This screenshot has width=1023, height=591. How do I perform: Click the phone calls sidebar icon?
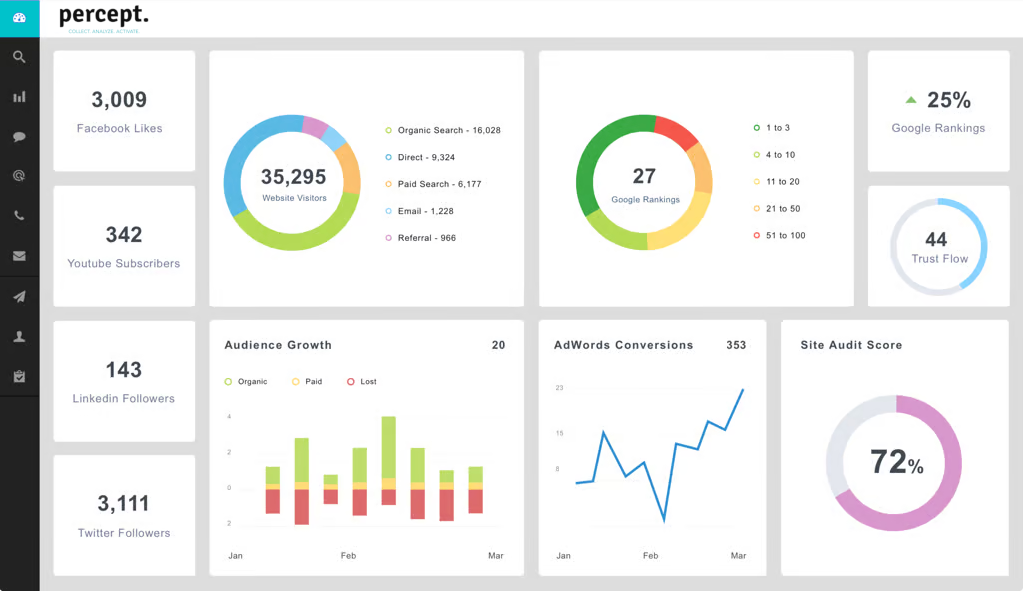pos(19,215)
